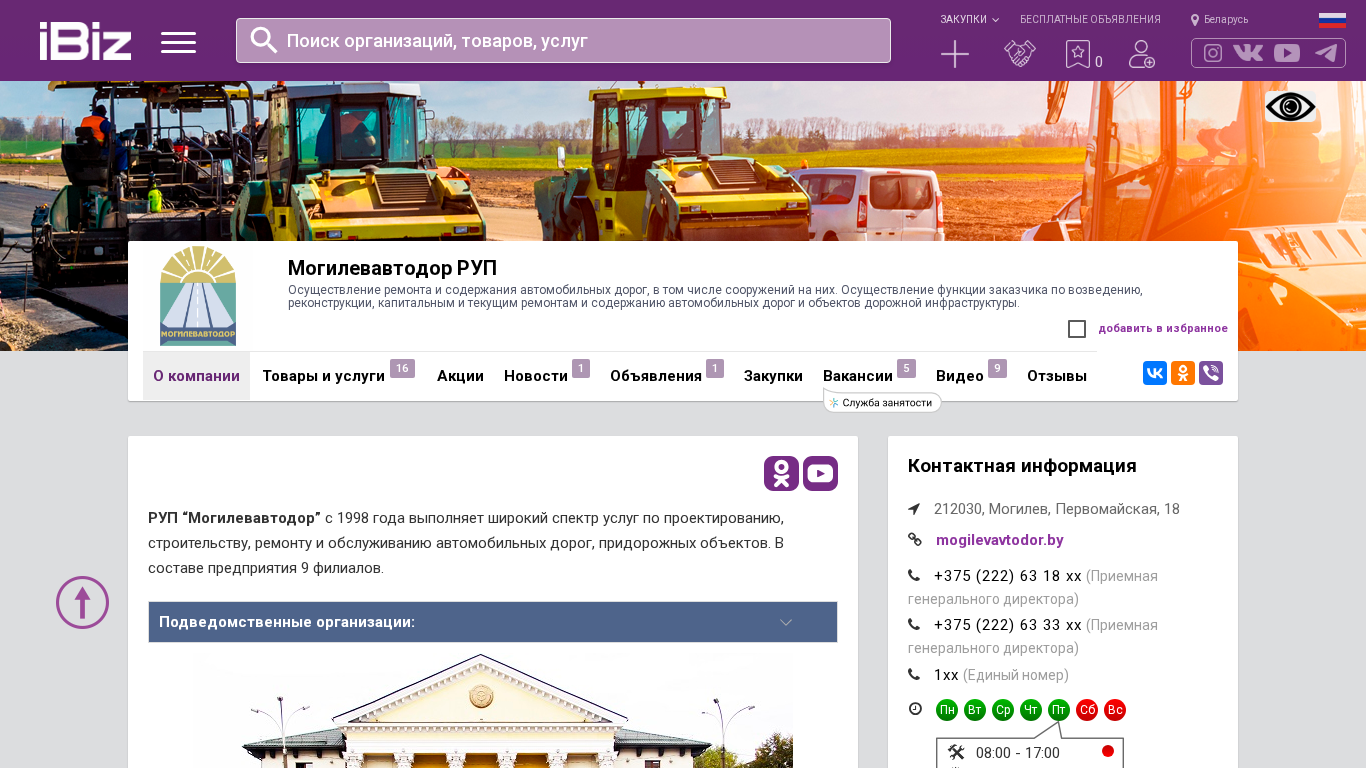Screen dimensions: 1366x768
Task: Open the 'Акции' tab
Action: tap(460, 376)
